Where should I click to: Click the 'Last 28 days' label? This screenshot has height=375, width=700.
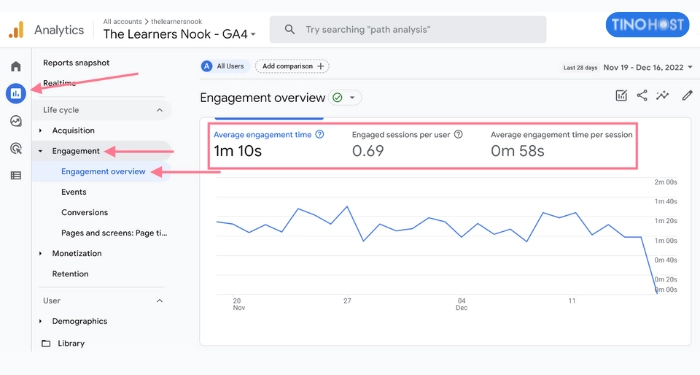tap(580, 68)
